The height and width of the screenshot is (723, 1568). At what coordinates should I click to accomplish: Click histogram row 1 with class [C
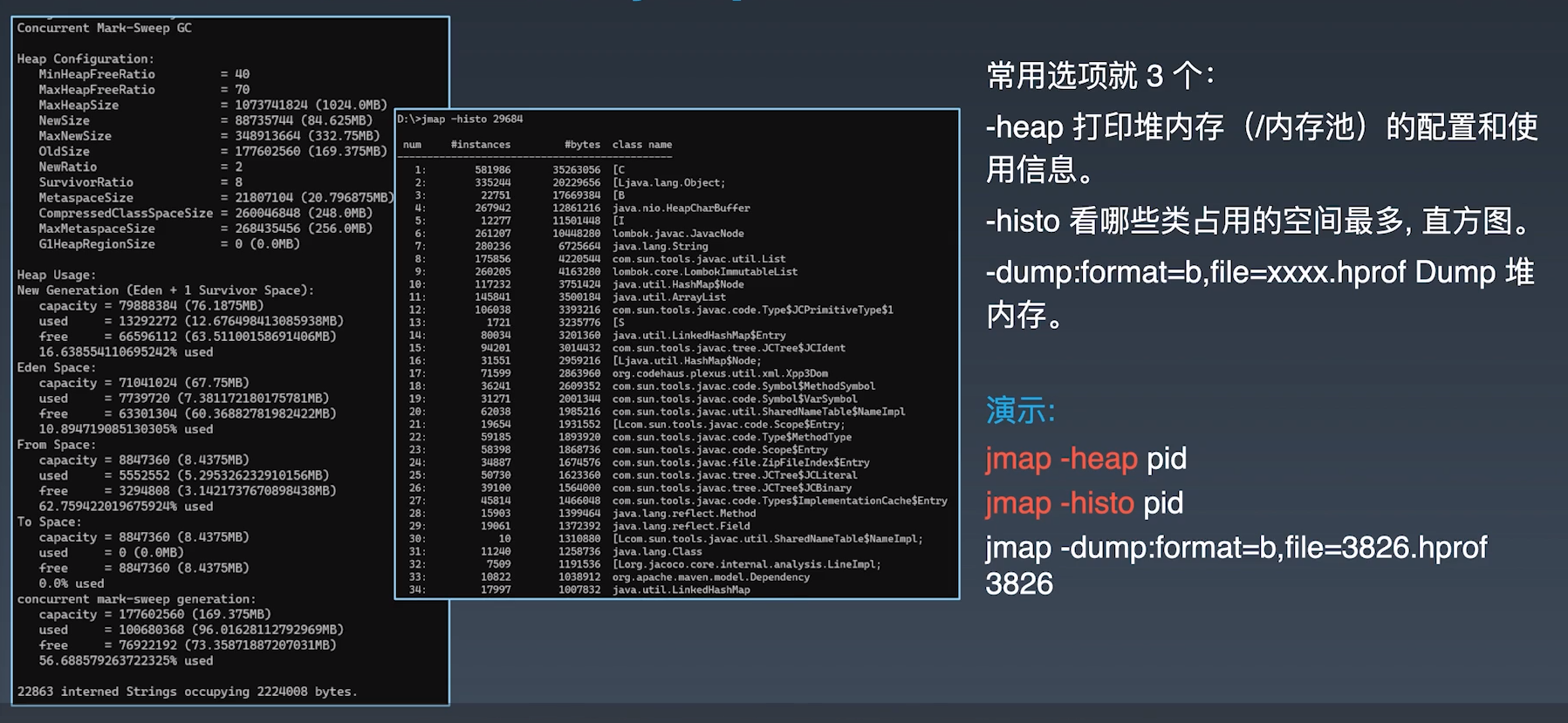pos(520,170)
